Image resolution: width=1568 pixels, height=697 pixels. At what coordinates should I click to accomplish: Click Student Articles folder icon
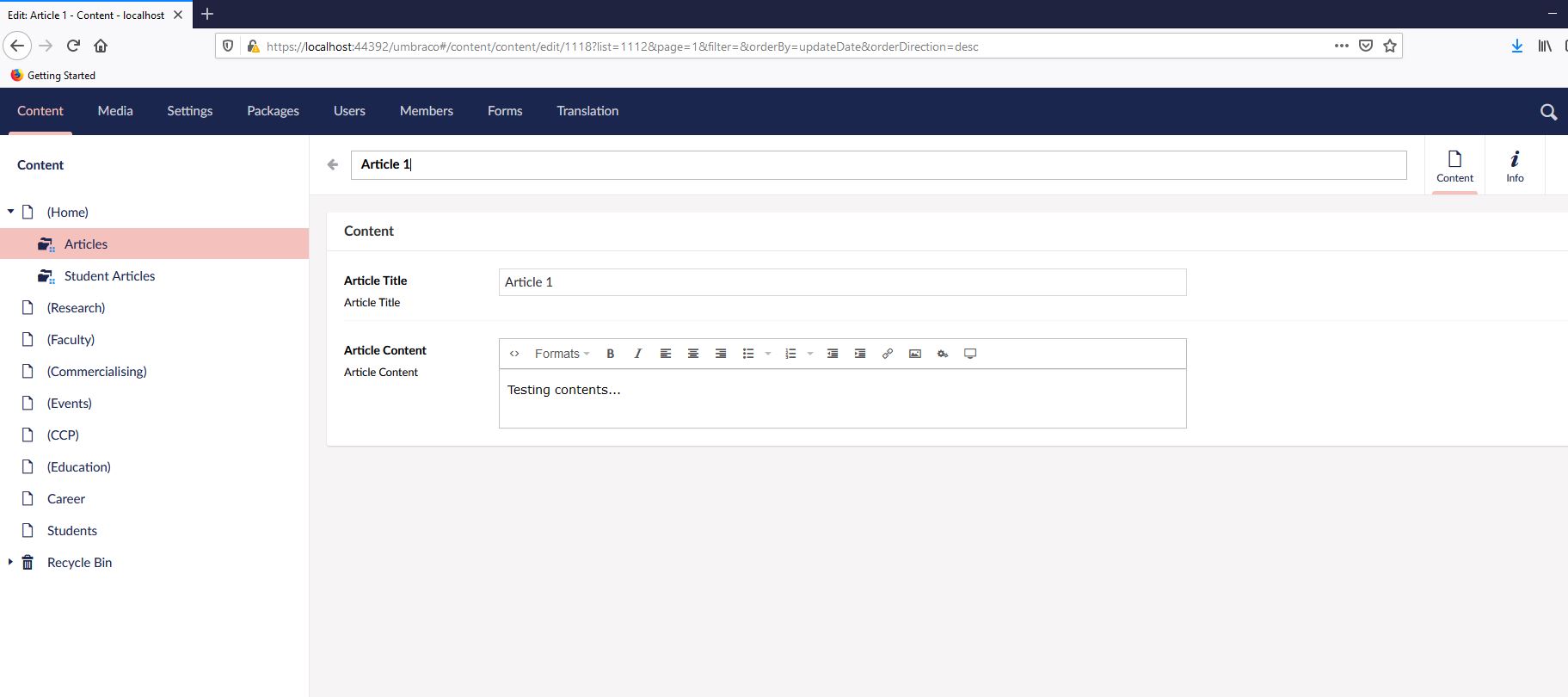[46, 276]
